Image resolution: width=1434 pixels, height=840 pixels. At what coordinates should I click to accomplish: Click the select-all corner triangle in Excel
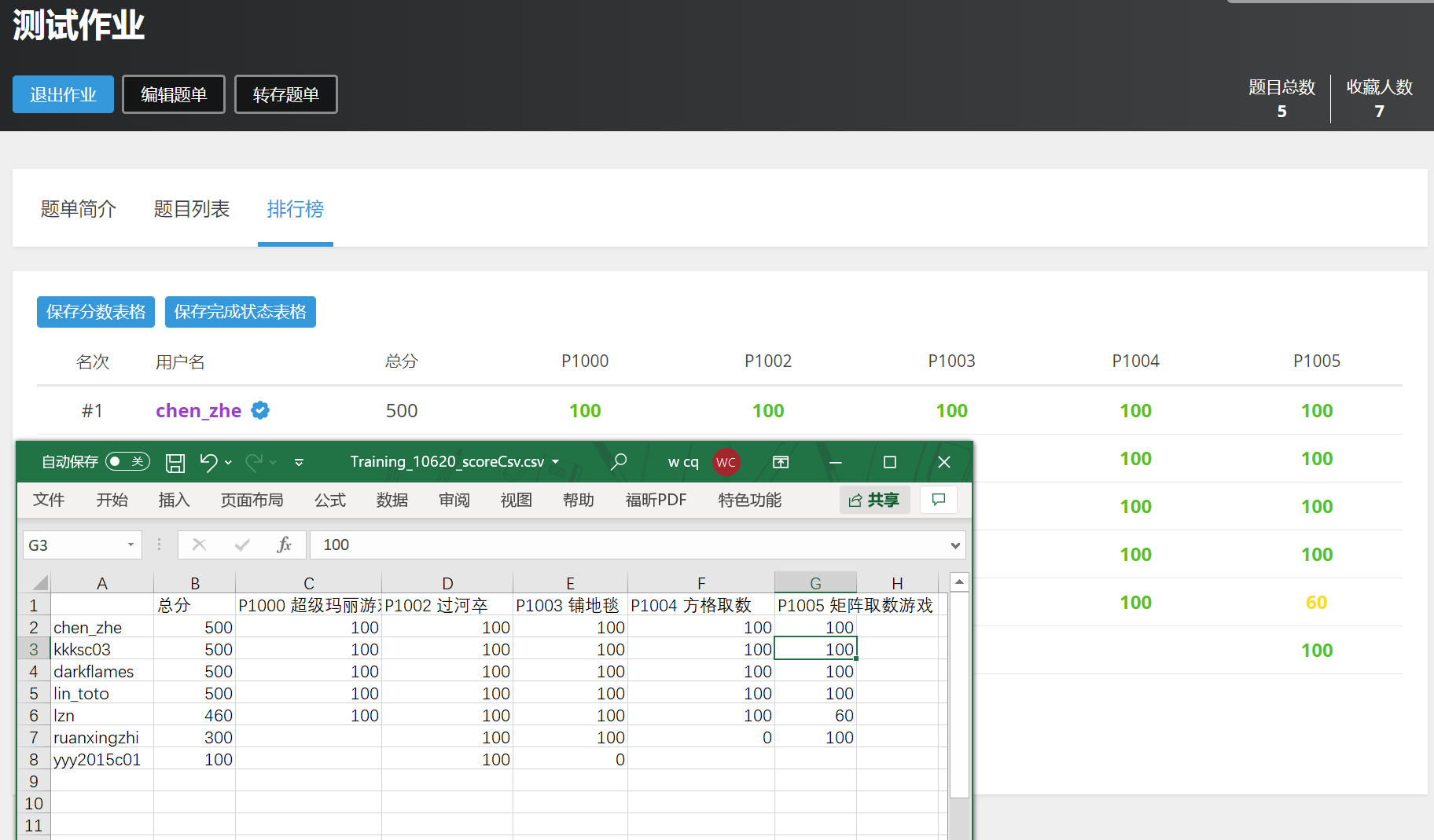point(39,582)
